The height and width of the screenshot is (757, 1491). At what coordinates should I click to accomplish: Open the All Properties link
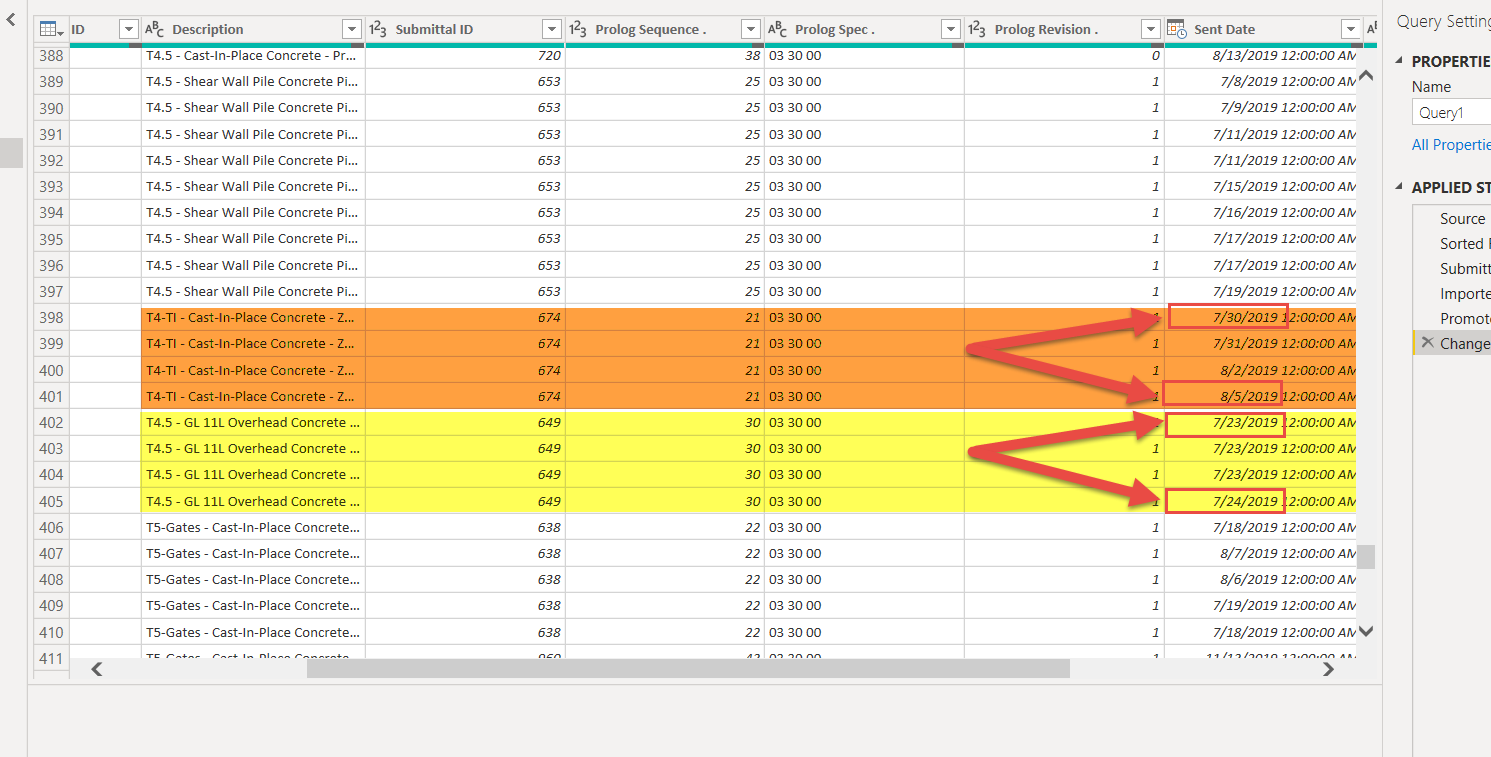[x=1451, y=145]
